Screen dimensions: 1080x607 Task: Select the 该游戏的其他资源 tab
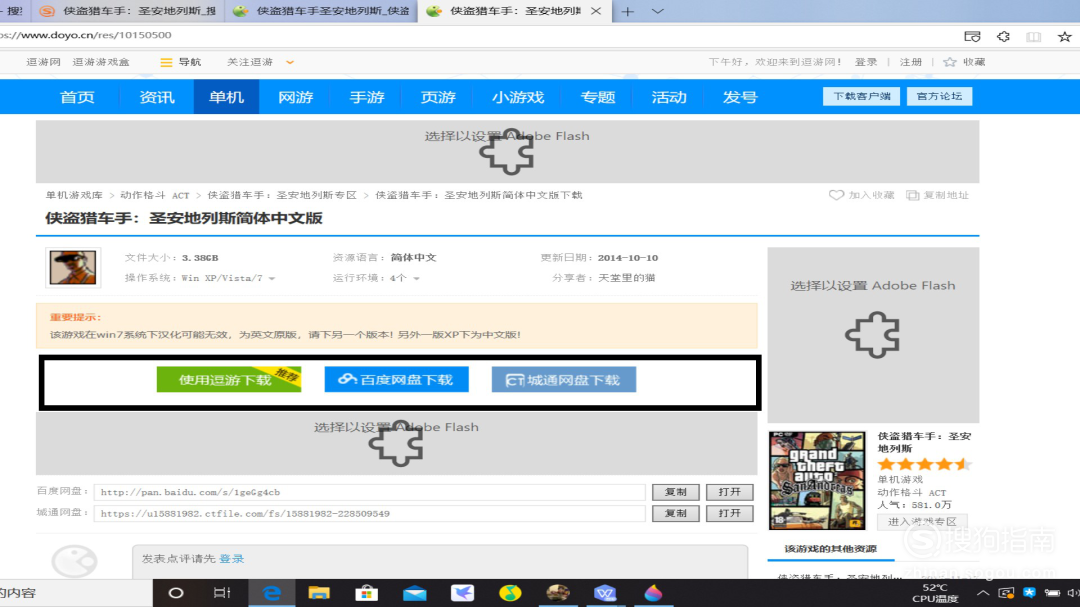point(831,549)
